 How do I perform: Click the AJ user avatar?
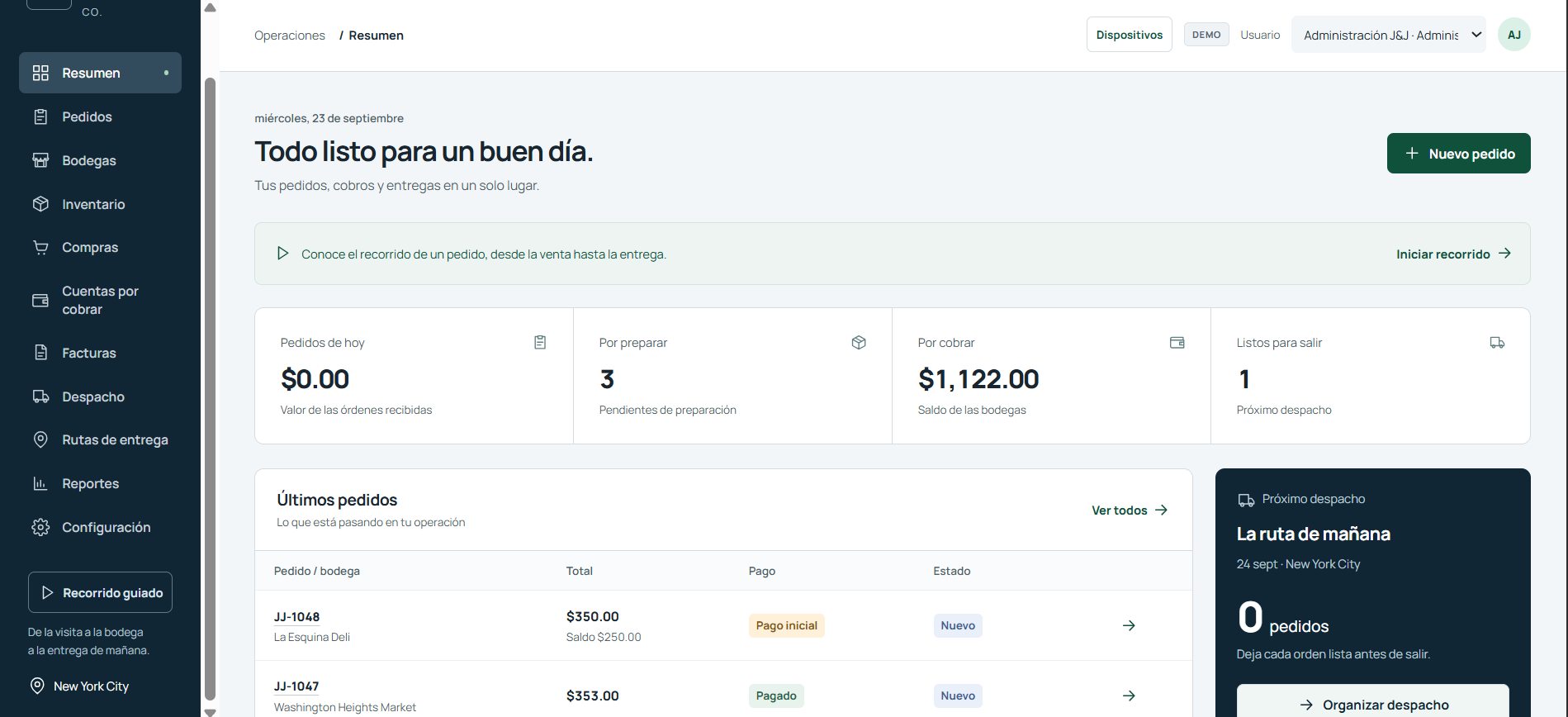tap(1514, 35)
